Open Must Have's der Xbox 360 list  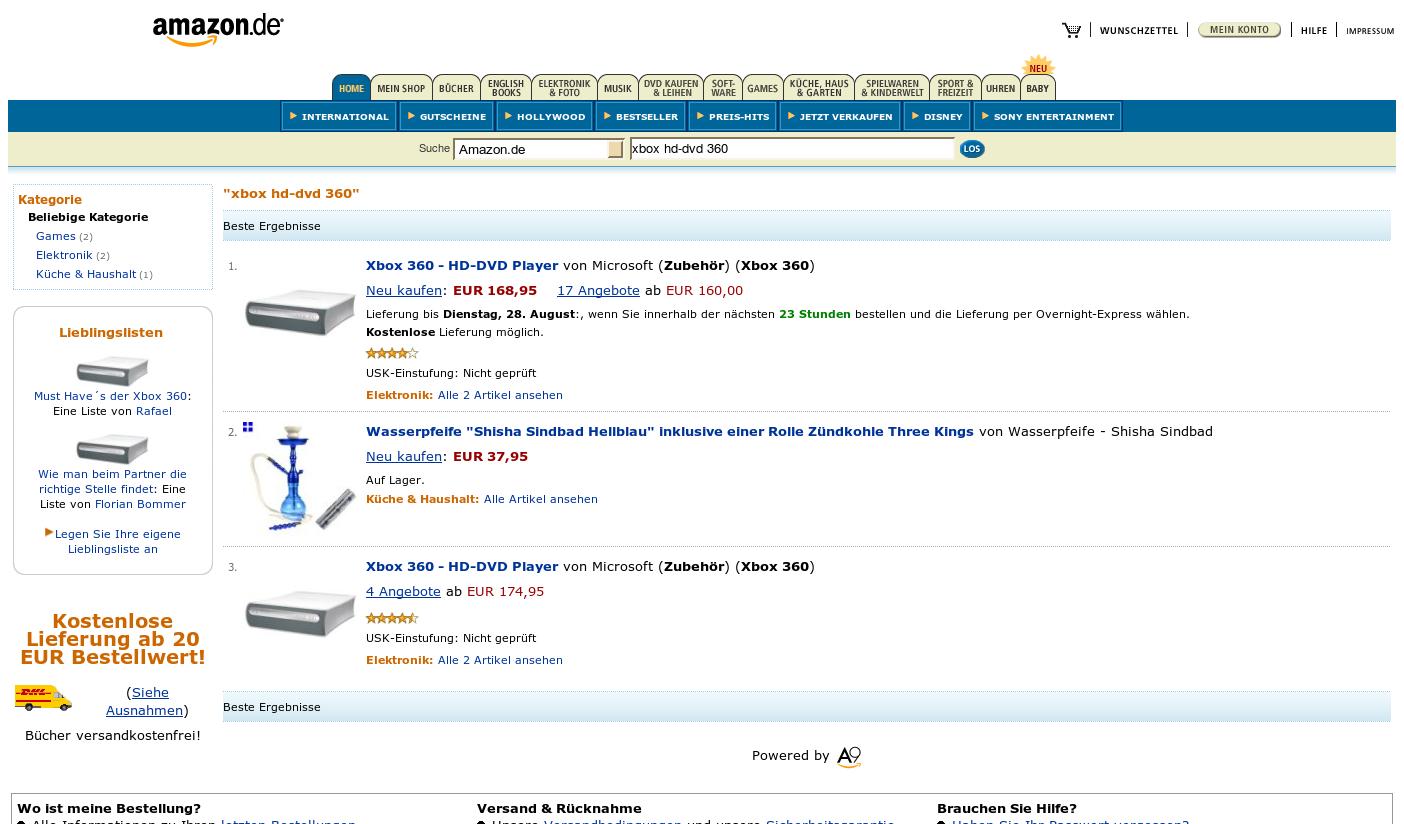pos(111,396)
